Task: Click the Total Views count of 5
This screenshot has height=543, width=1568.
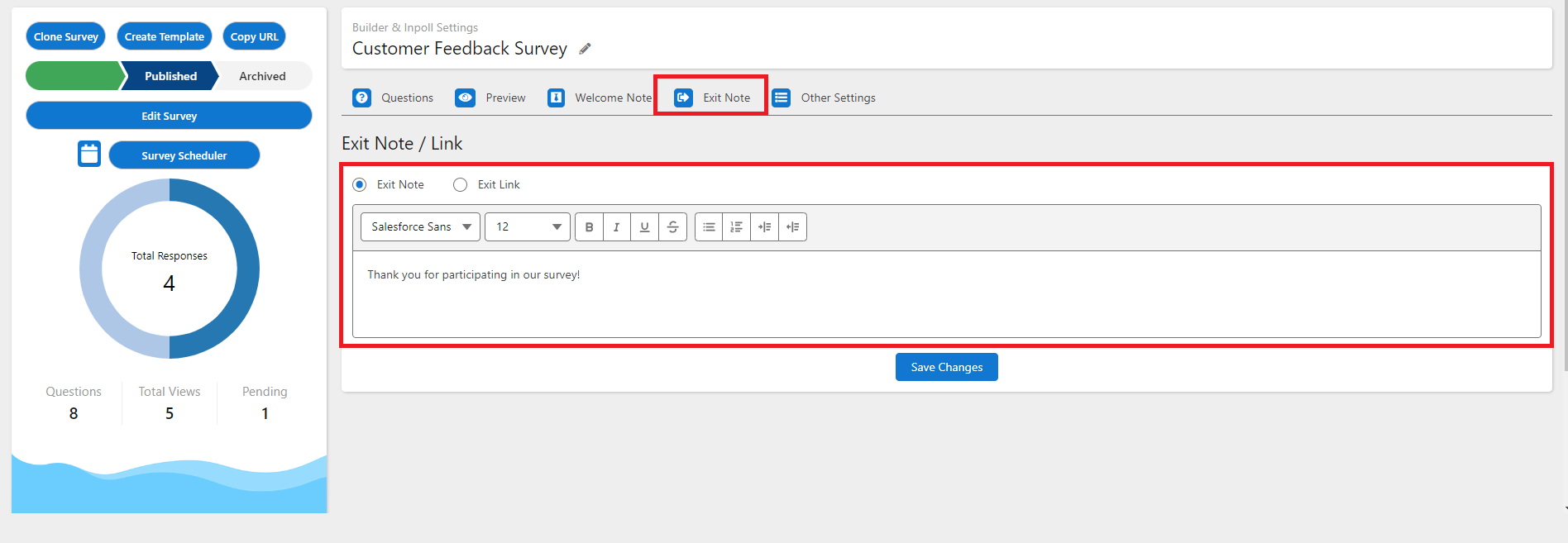Action: 170,413
